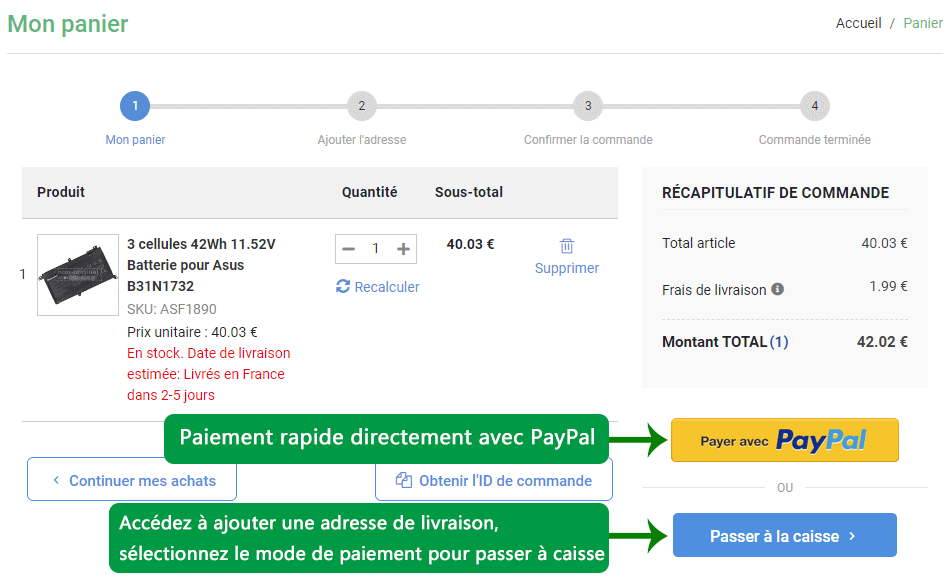Click Continuer mes achats button

(x=131, y=479)
